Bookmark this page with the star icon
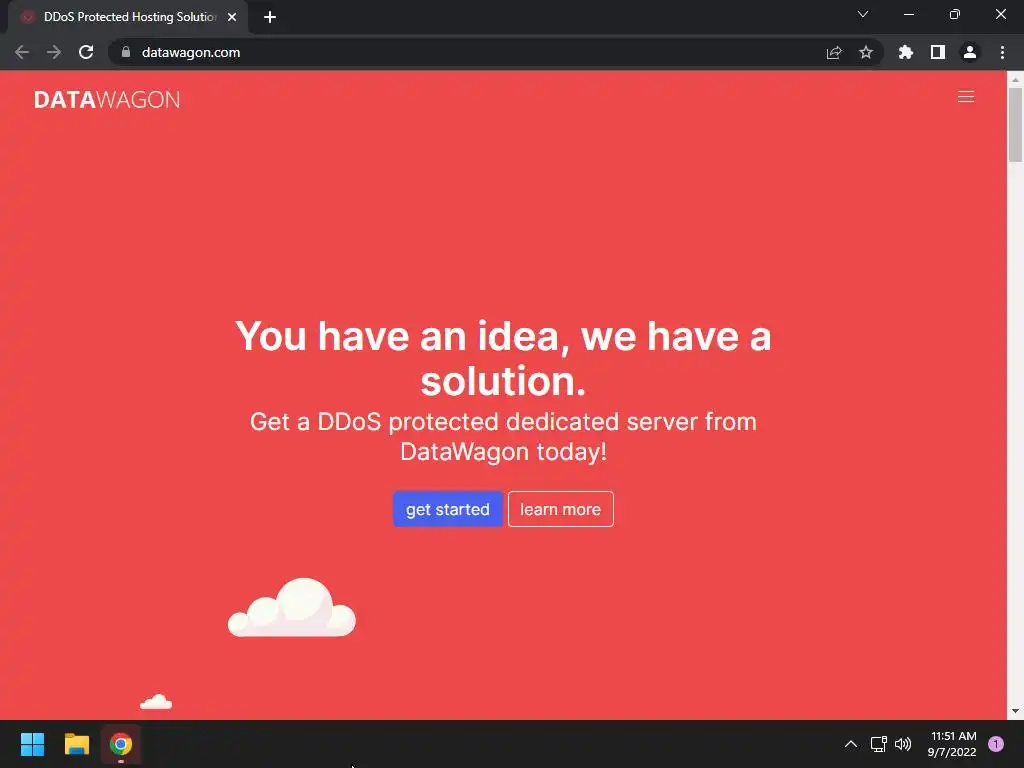 coord(866,52)
